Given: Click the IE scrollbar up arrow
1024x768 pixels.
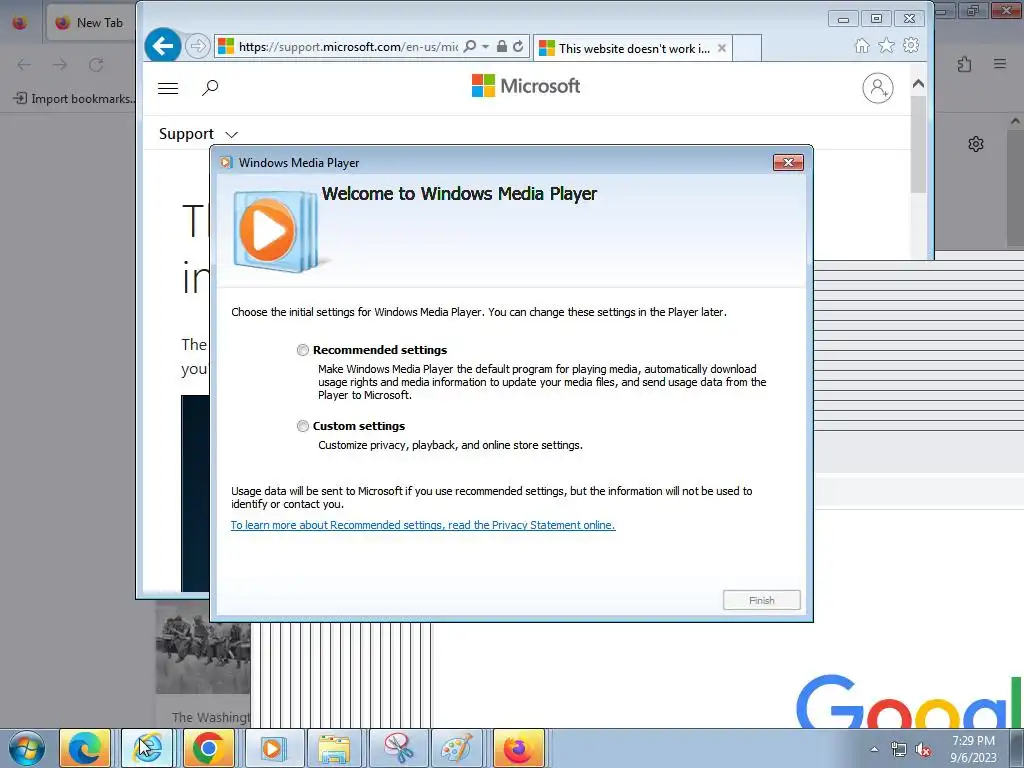Looking at the screenshot, I should pos(918,84).
